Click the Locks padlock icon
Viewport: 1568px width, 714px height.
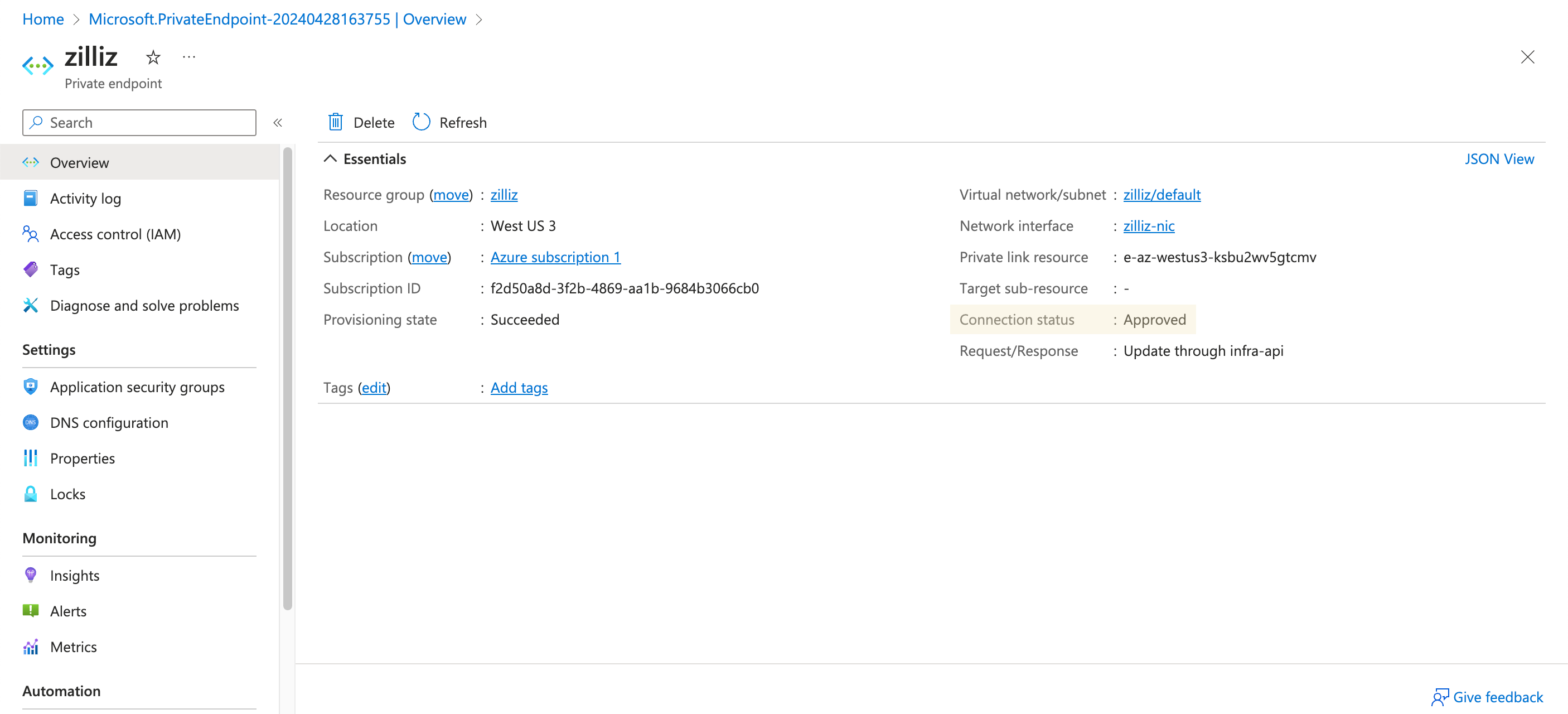tap(31, 494)
